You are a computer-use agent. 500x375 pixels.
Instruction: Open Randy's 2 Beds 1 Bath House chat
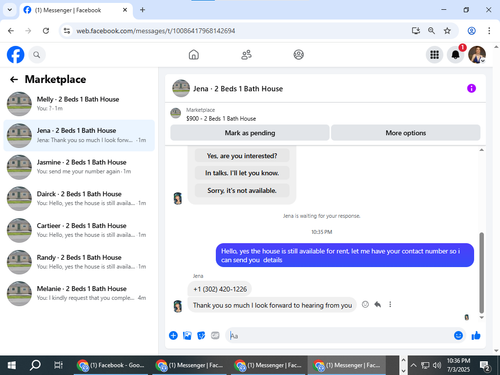(79, 262)
